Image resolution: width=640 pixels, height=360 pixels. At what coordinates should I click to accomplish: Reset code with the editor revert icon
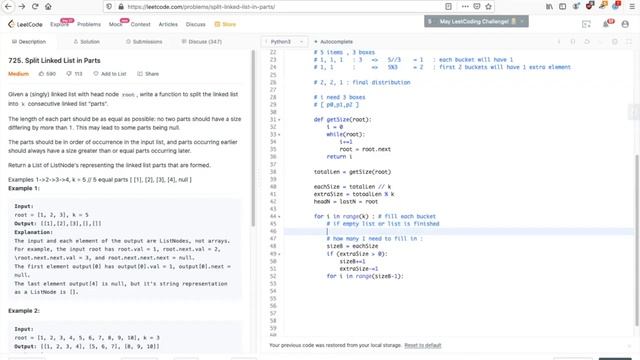click(587, 42)
